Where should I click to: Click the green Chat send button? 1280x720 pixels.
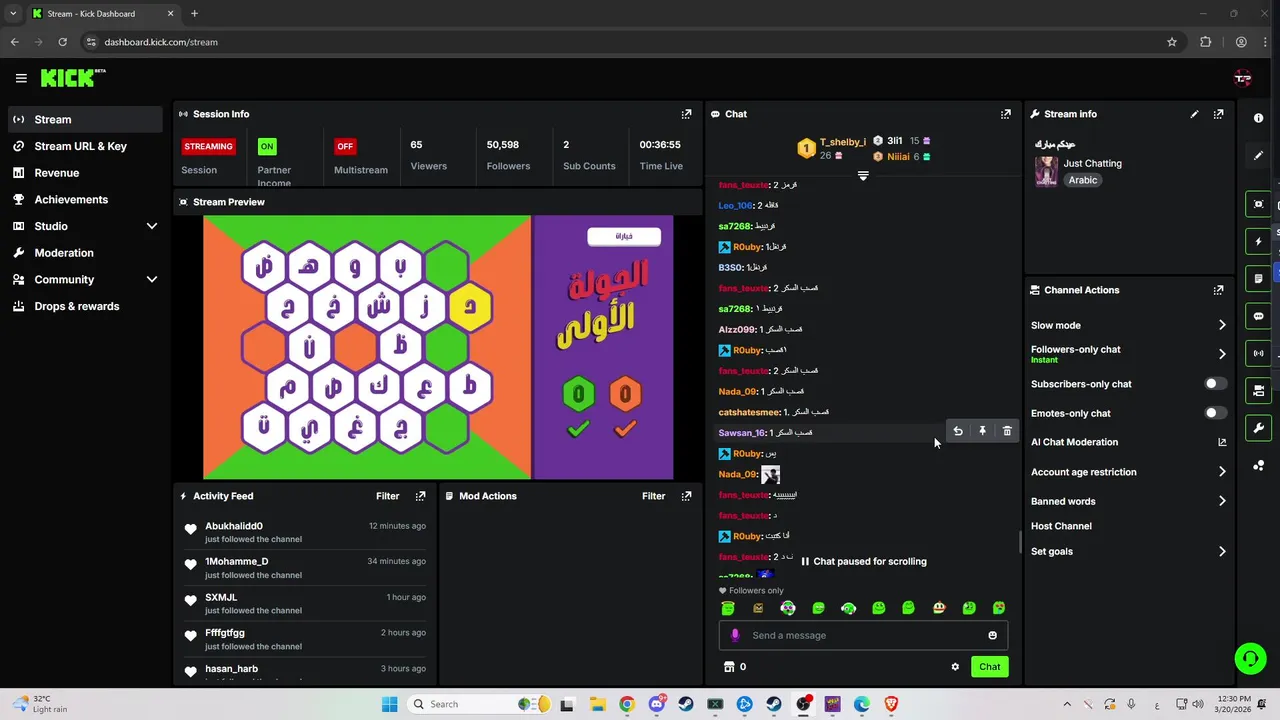(989, 667)
